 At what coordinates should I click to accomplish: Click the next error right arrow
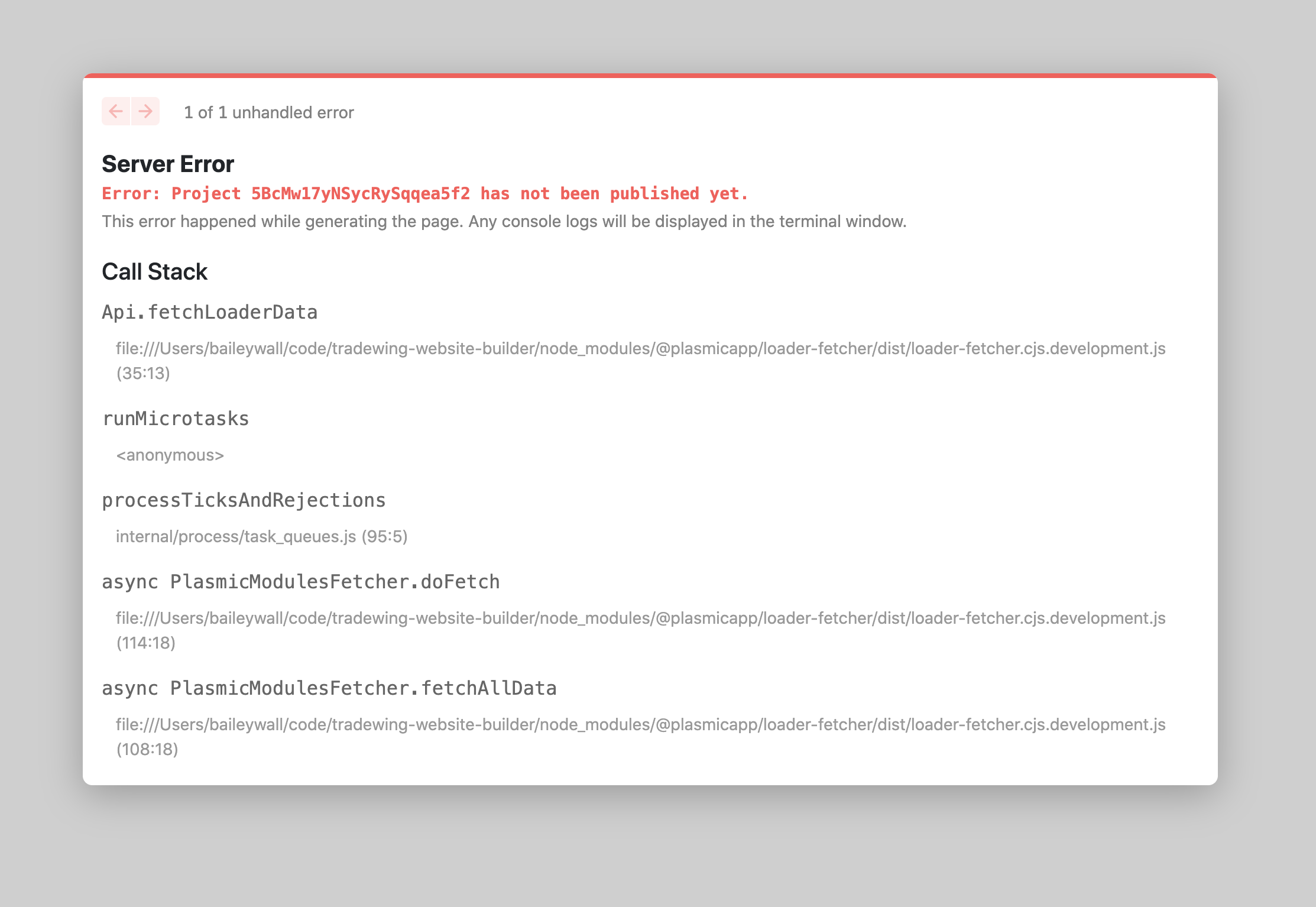(x=145, y=111)
